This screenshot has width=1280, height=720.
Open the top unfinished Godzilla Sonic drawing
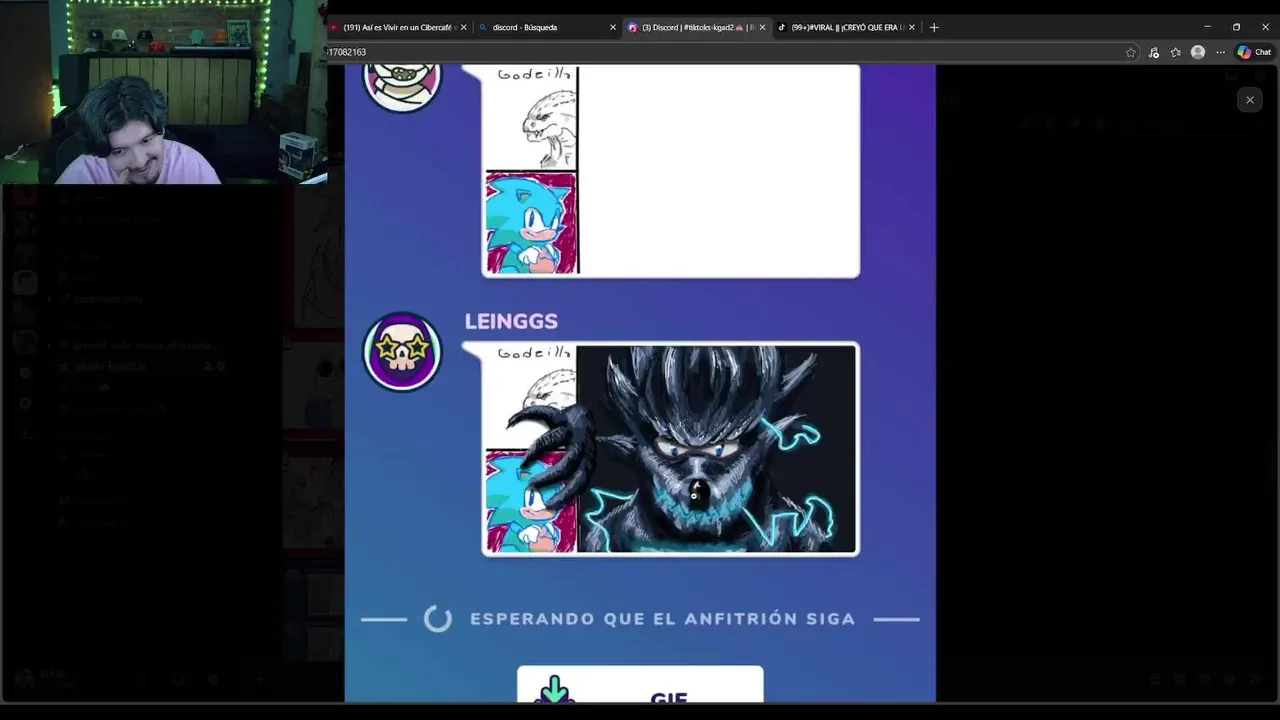coord(670,171)
